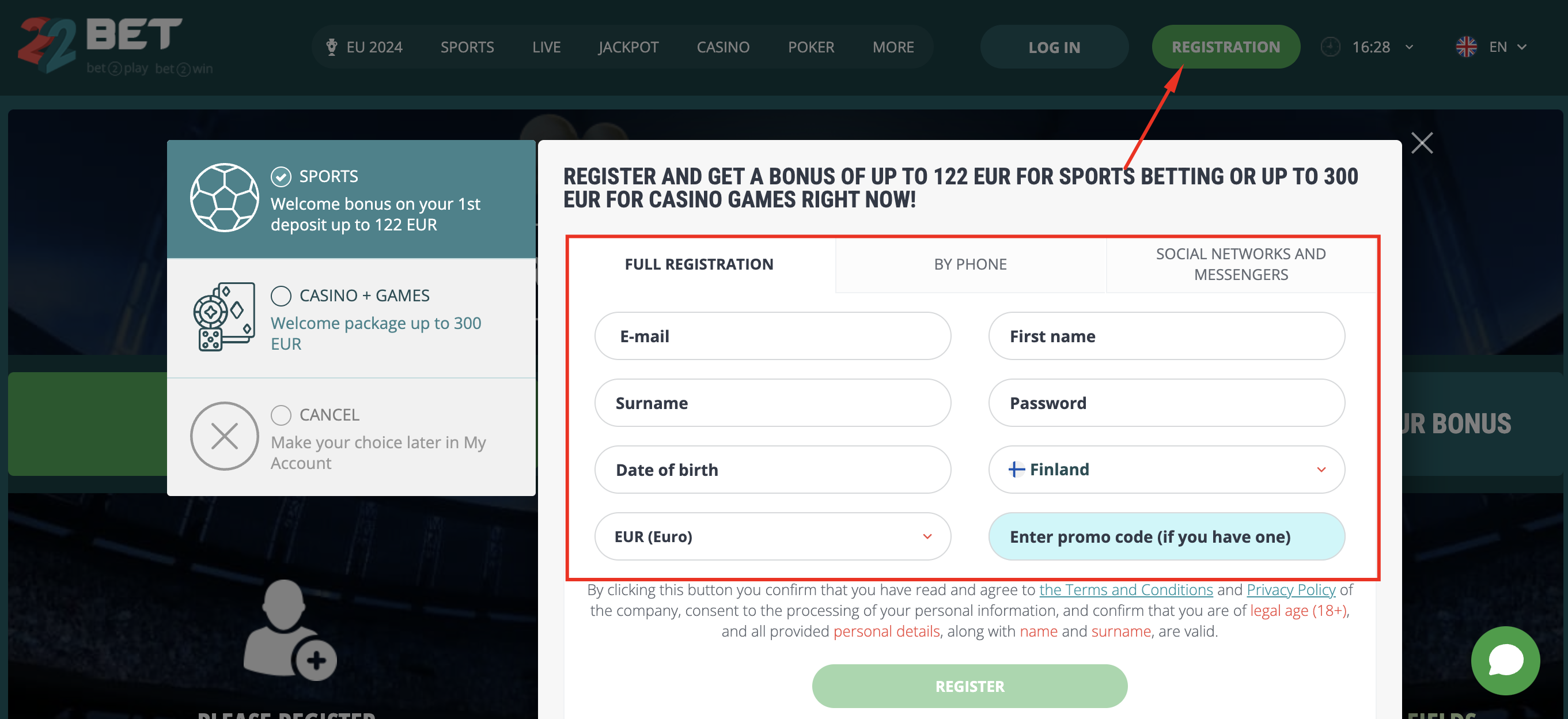Click the green REGISTER button
Screen dimensions: 1568x719
969,686
